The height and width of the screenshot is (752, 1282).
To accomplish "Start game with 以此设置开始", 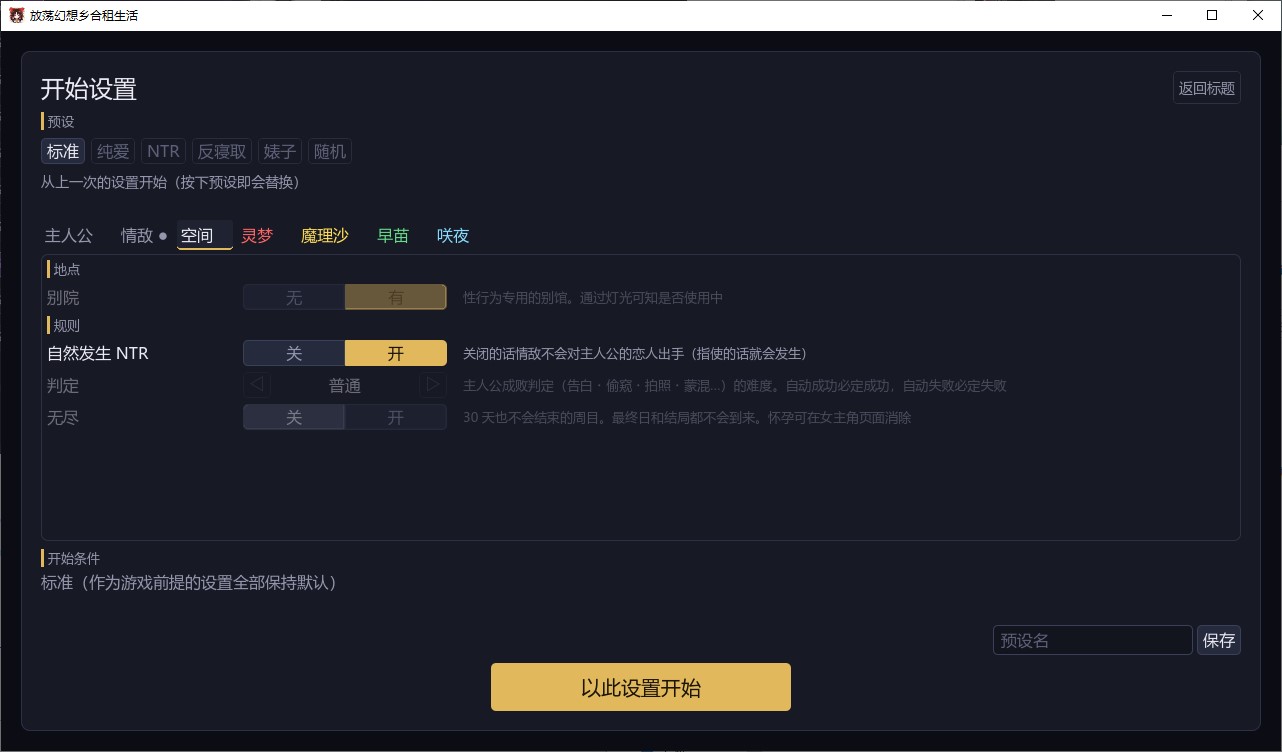I will [x=641, y=687].
